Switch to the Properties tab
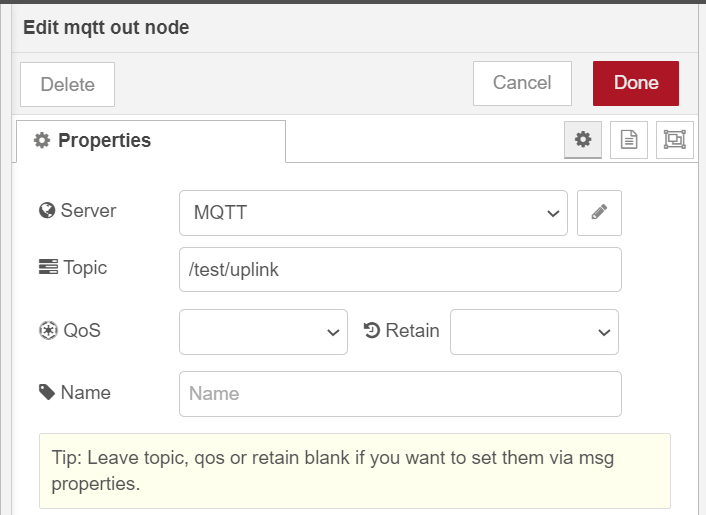This screenshot has height=515, width=706. [x=150, y=141]
